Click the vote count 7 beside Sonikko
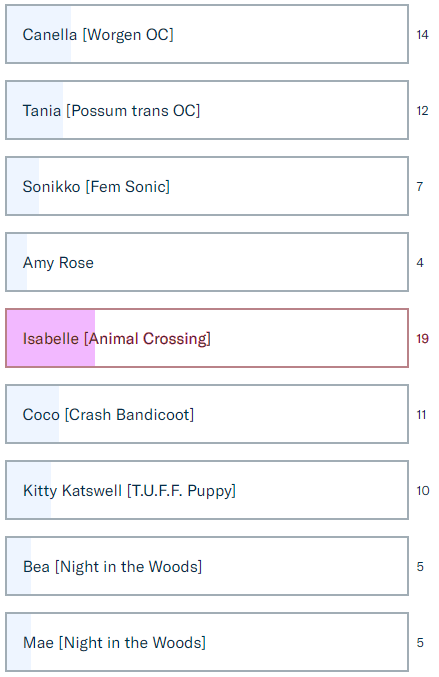439x677 pixels. (x=420, y=187)
